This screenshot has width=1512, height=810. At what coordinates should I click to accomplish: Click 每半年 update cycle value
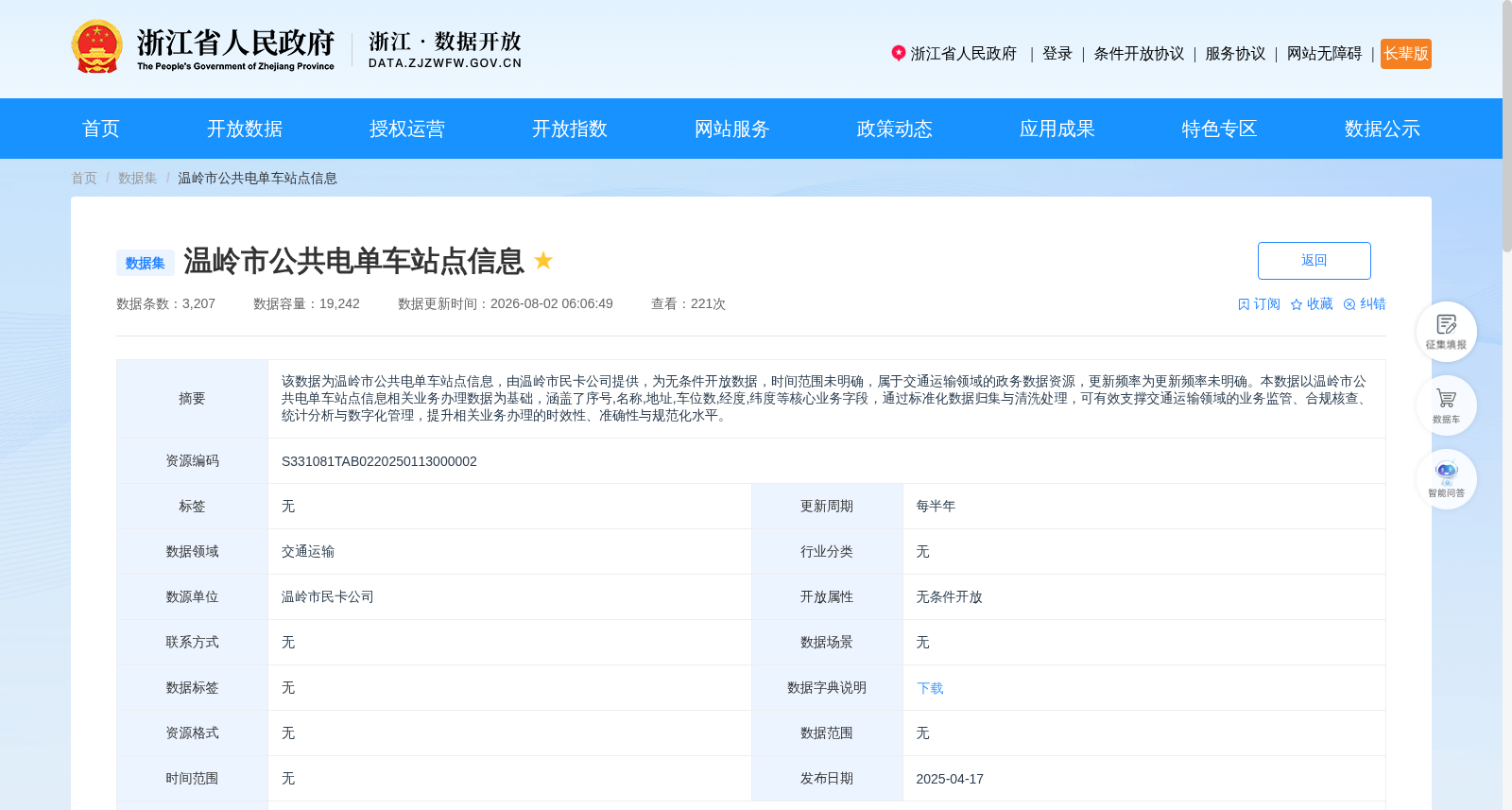[936, 507]
